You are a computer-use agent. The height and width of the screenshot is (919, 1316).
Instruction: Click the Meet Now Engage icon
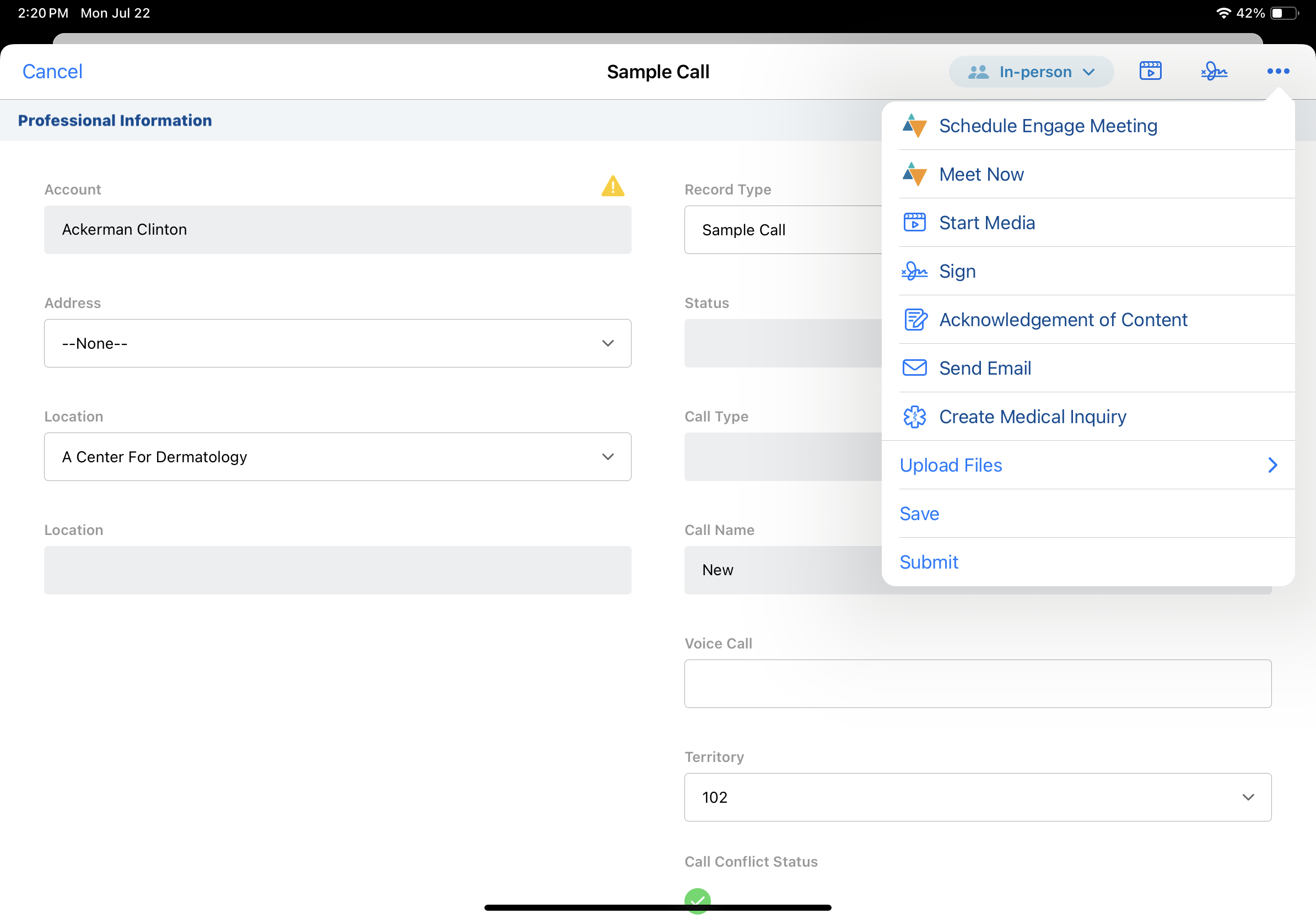[914, 174]
